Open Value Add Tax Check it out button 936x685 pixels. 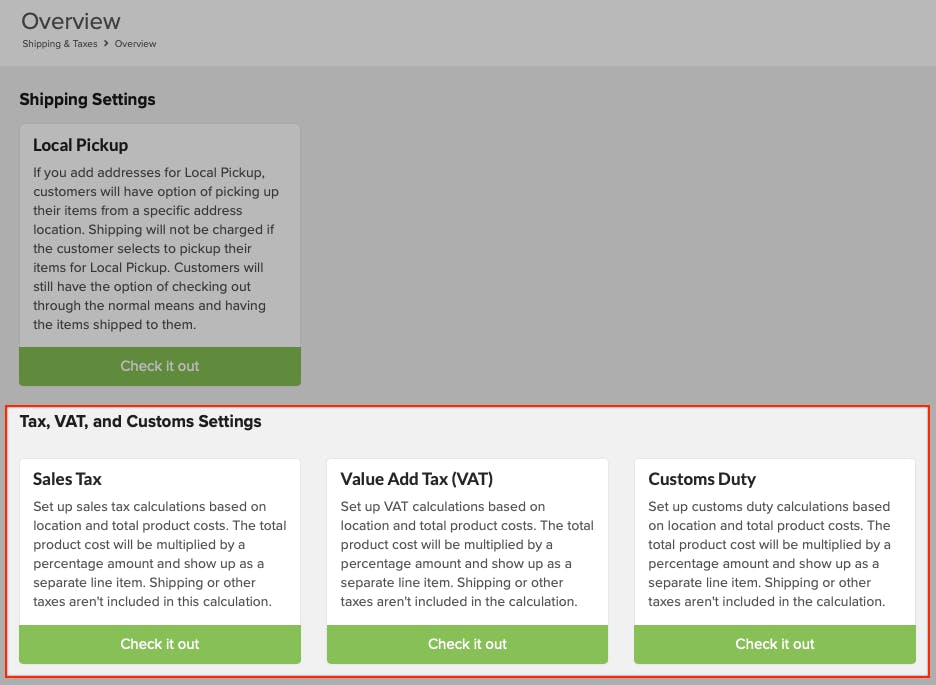coord(467,644)
